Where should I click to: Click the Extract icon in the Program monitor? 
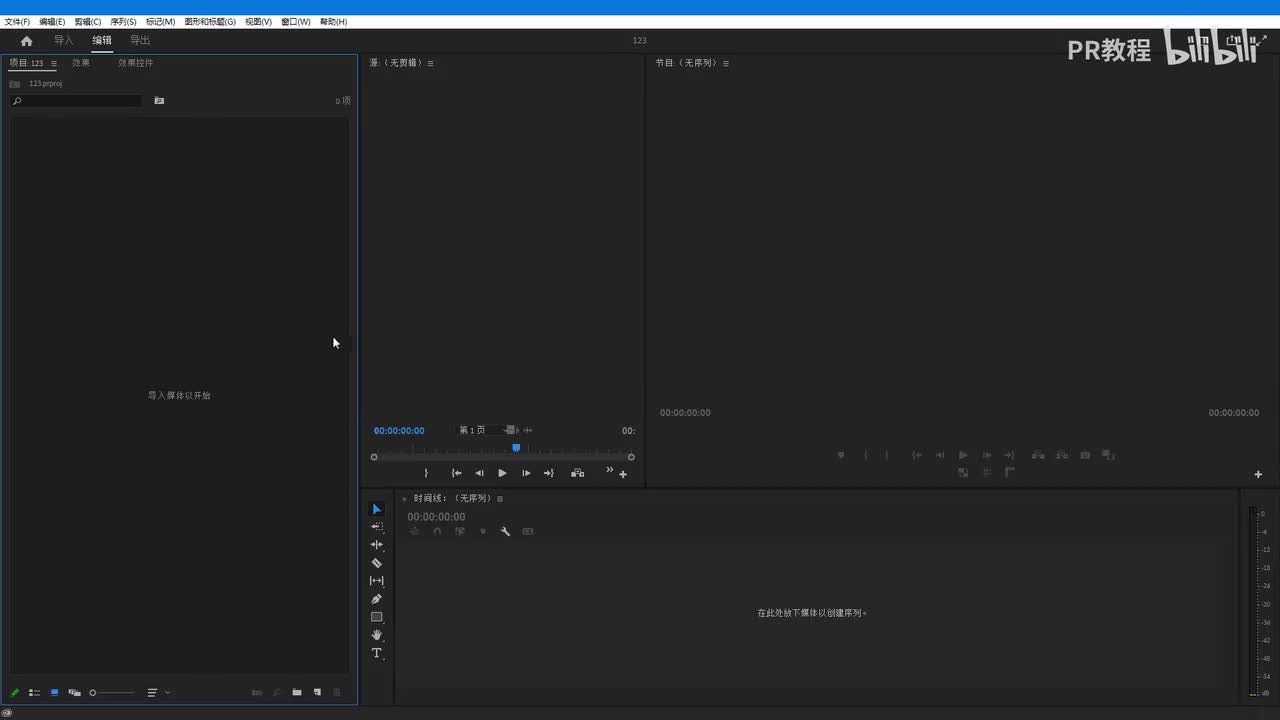point(1062,455)
